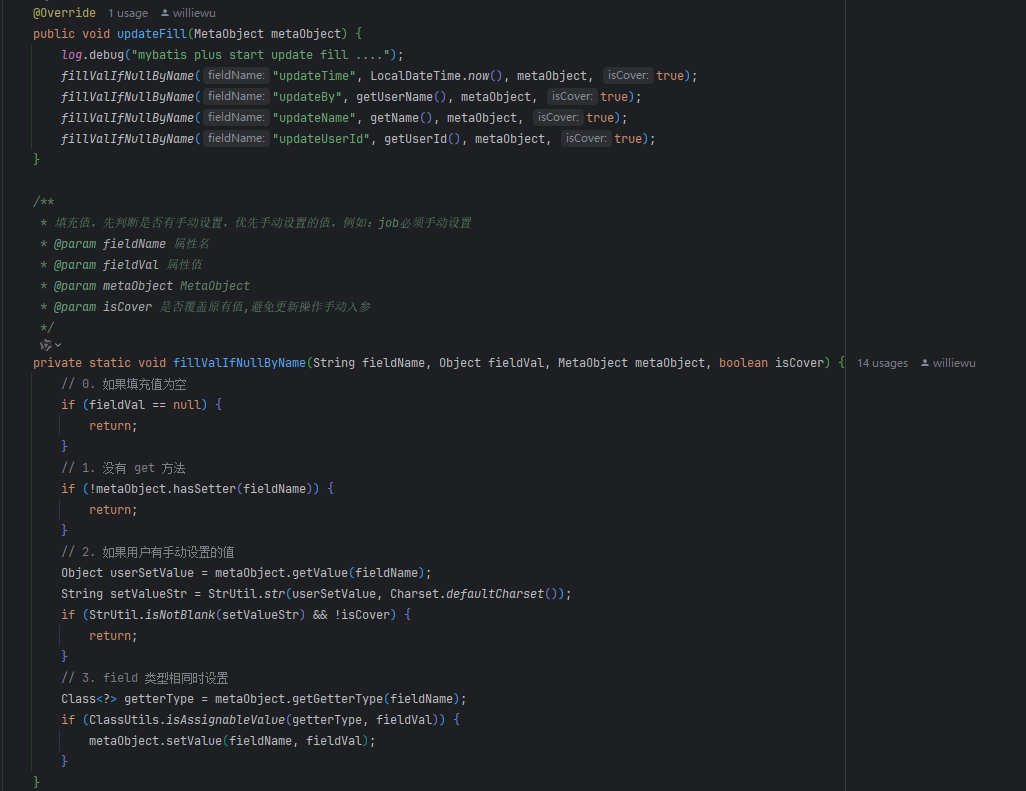
Task: Click the icon above the fillValIfNullByName declaration
Action: pyautogui.click(x=45, y=344)
